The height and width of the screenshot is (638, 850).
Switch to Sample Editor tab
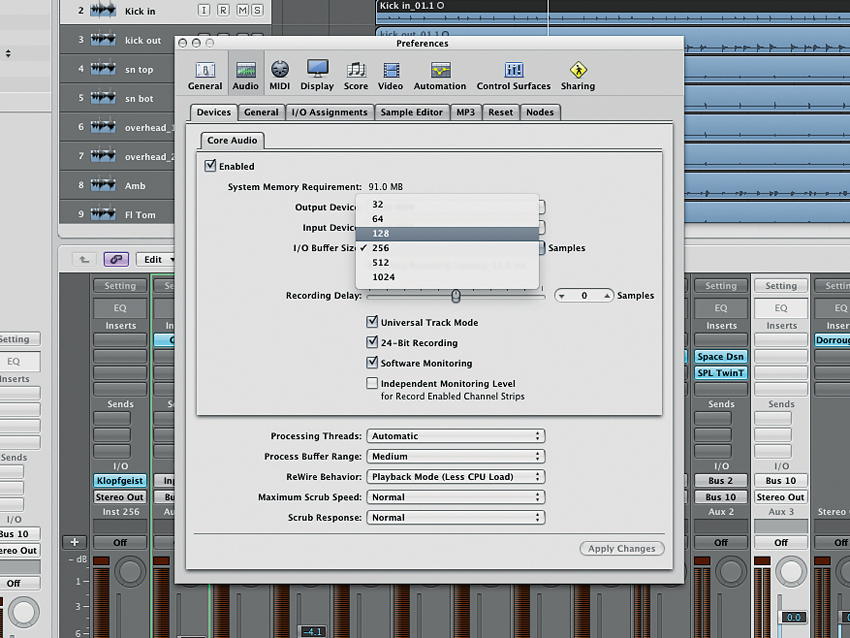[x=411, y=112]
